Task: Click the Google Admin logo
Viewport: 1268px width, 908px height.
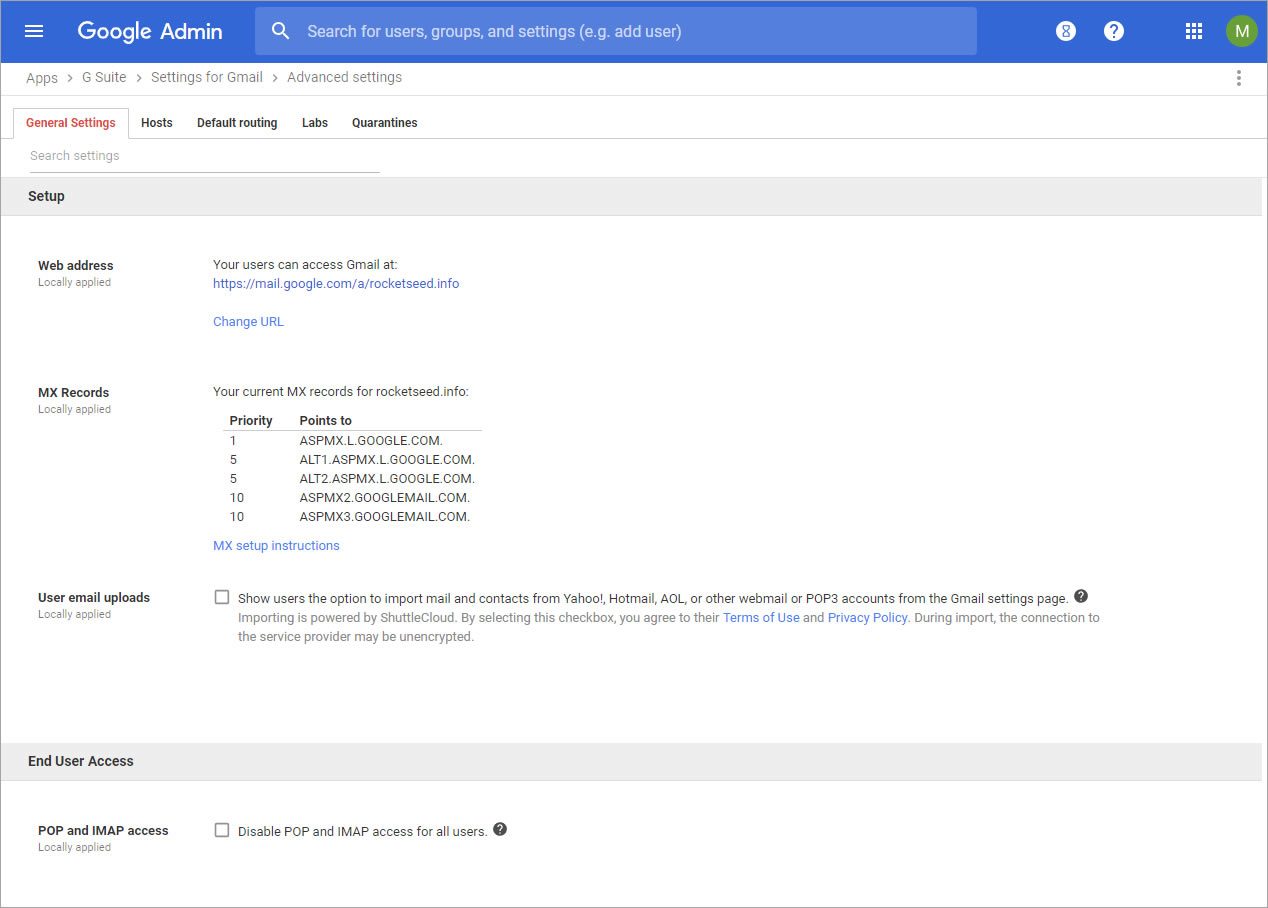Action: (150, 31)
